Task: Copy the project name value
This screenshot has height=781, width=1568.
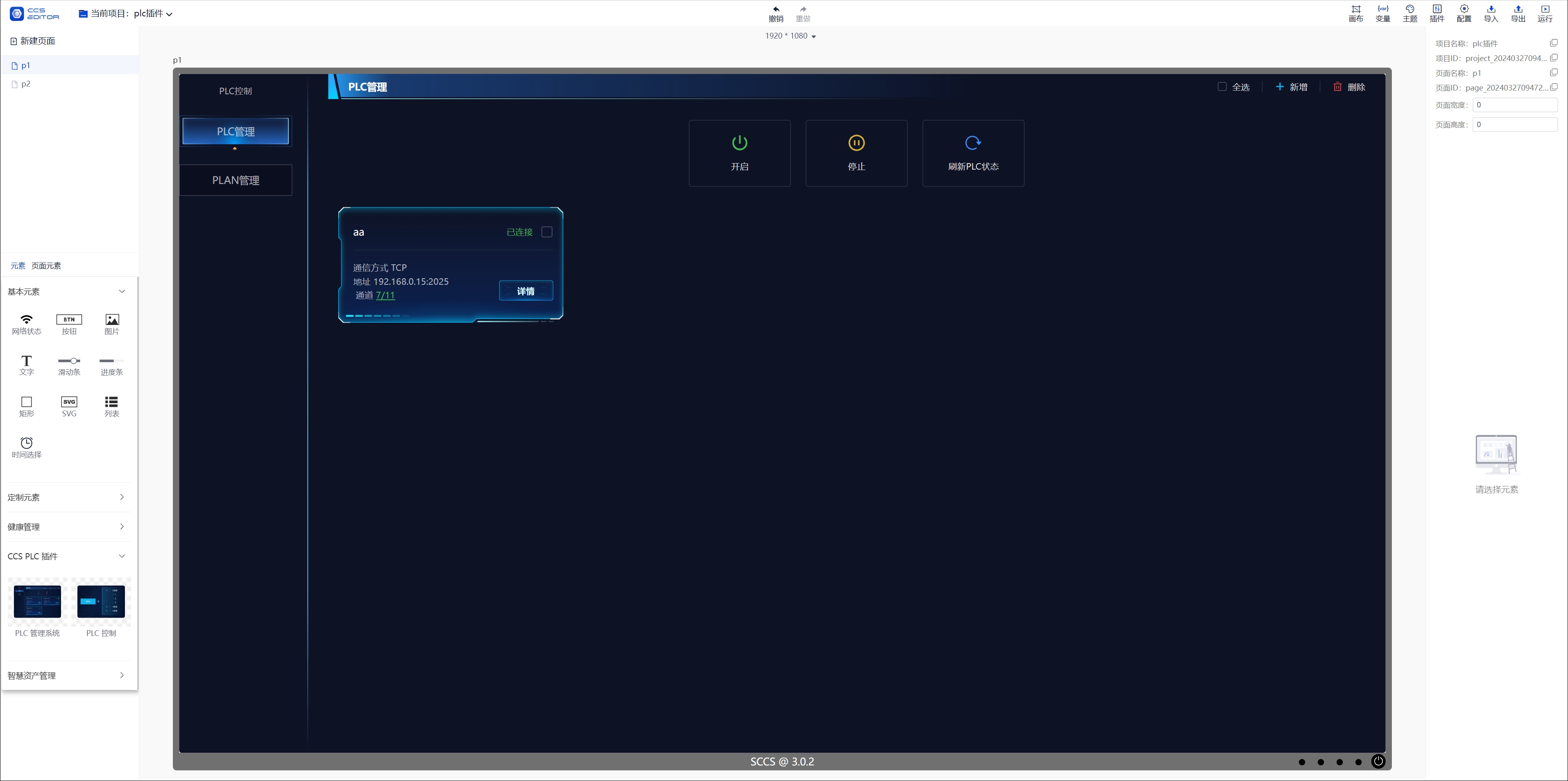Action: point(1553,43)
